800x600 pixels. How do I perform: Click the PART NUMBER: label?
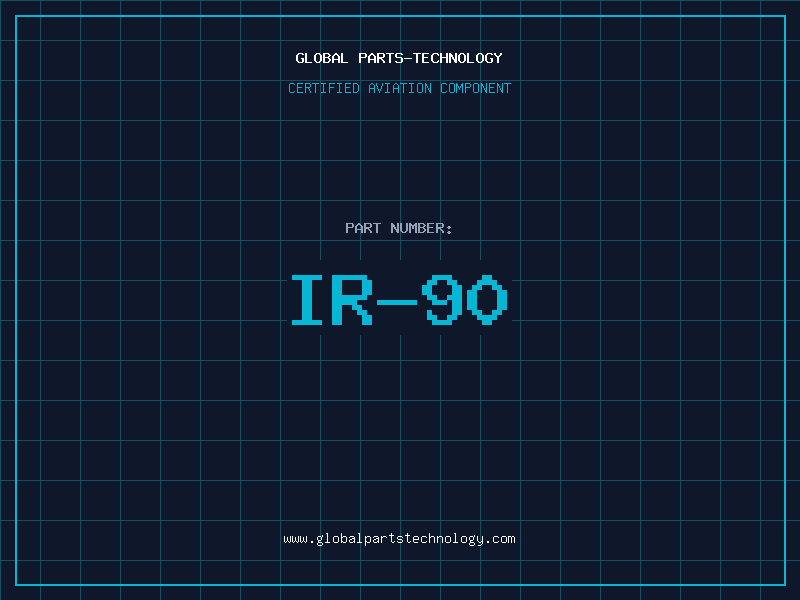click(399, 228)
